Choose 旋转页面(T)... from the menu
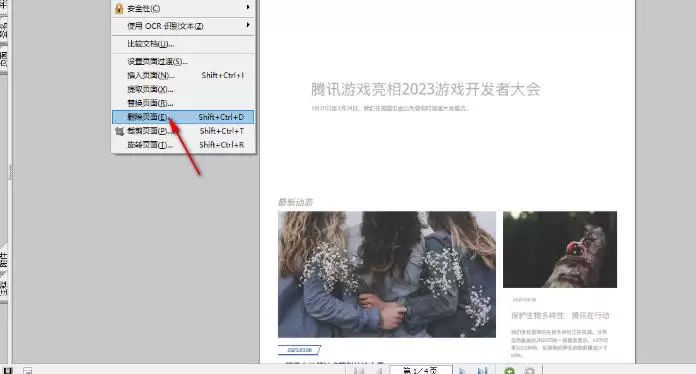 [183, 145]
